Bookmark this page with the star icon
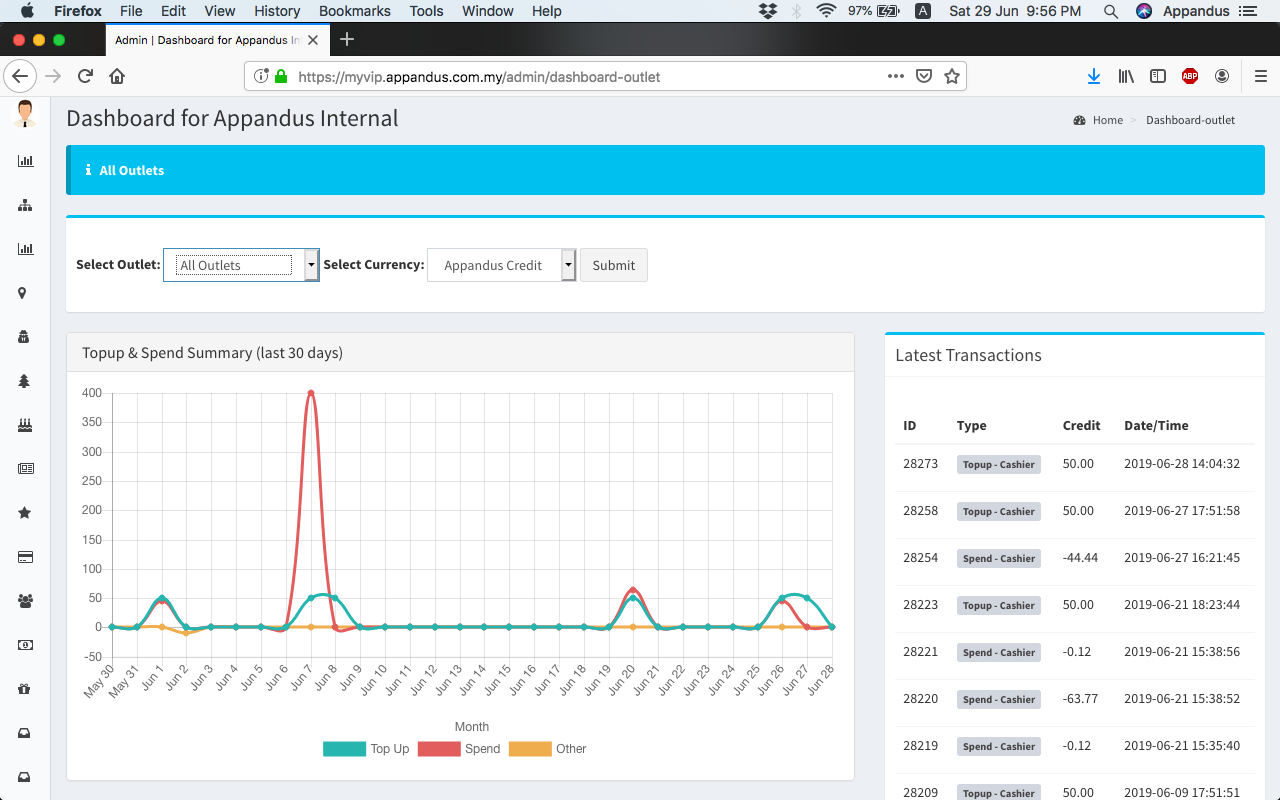1280x800 pixels. (952, 76)
